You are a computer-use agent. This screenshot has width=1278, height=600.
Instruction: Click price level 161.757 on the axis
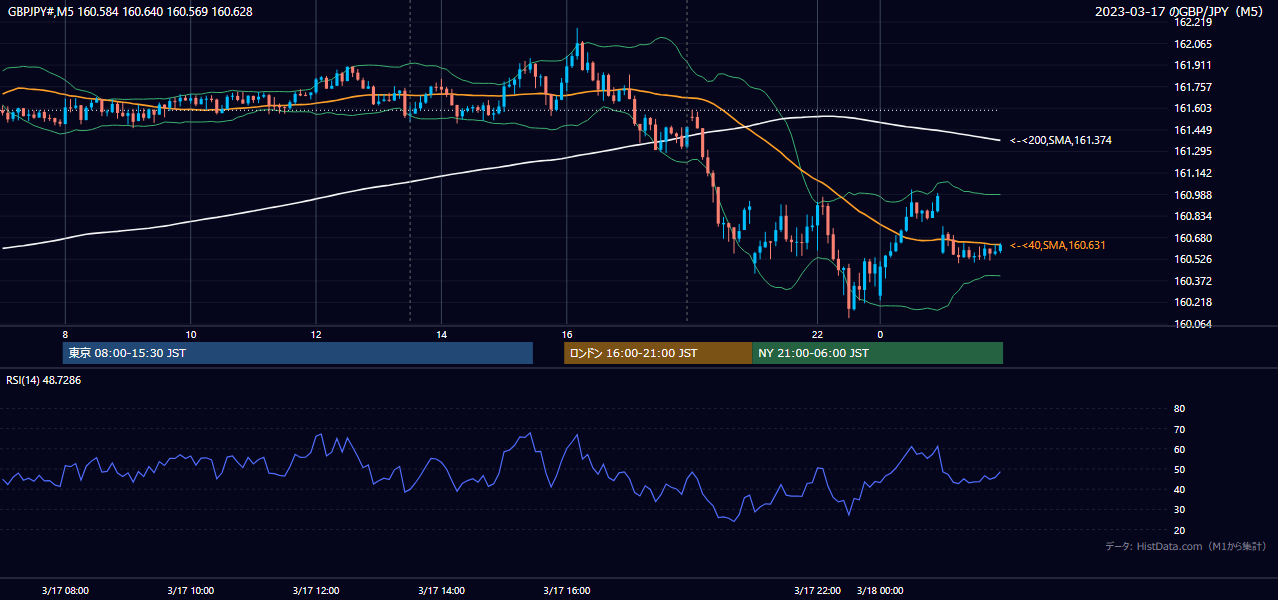(x=1192, y=87)
